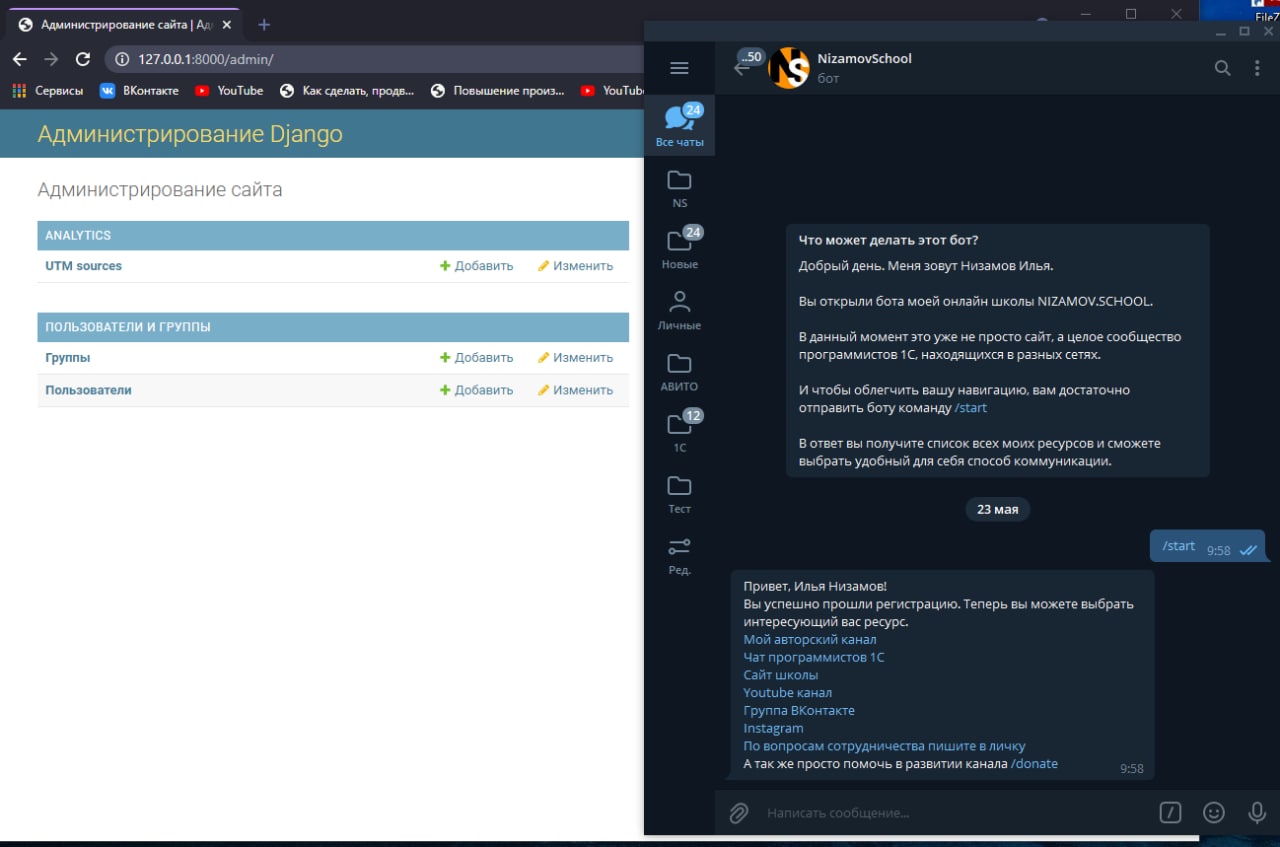The height and width of the screenshot is (847, 1280).
Task: Click Изменить in the Группы row
Action: coord(576,358)
